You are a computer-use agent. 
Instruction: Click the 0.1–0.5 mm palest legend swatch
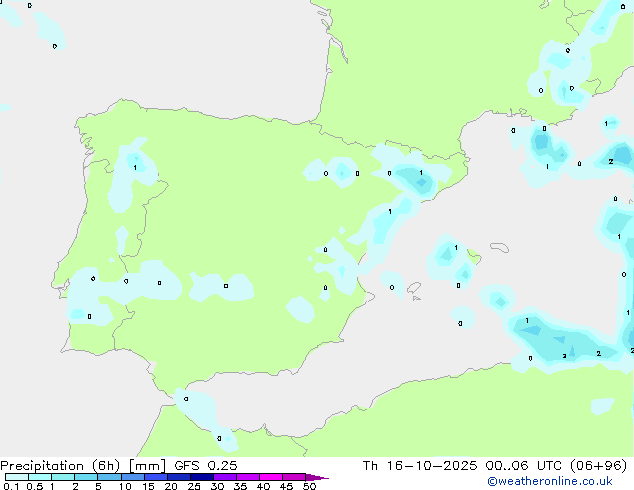(x=17, y=477)
